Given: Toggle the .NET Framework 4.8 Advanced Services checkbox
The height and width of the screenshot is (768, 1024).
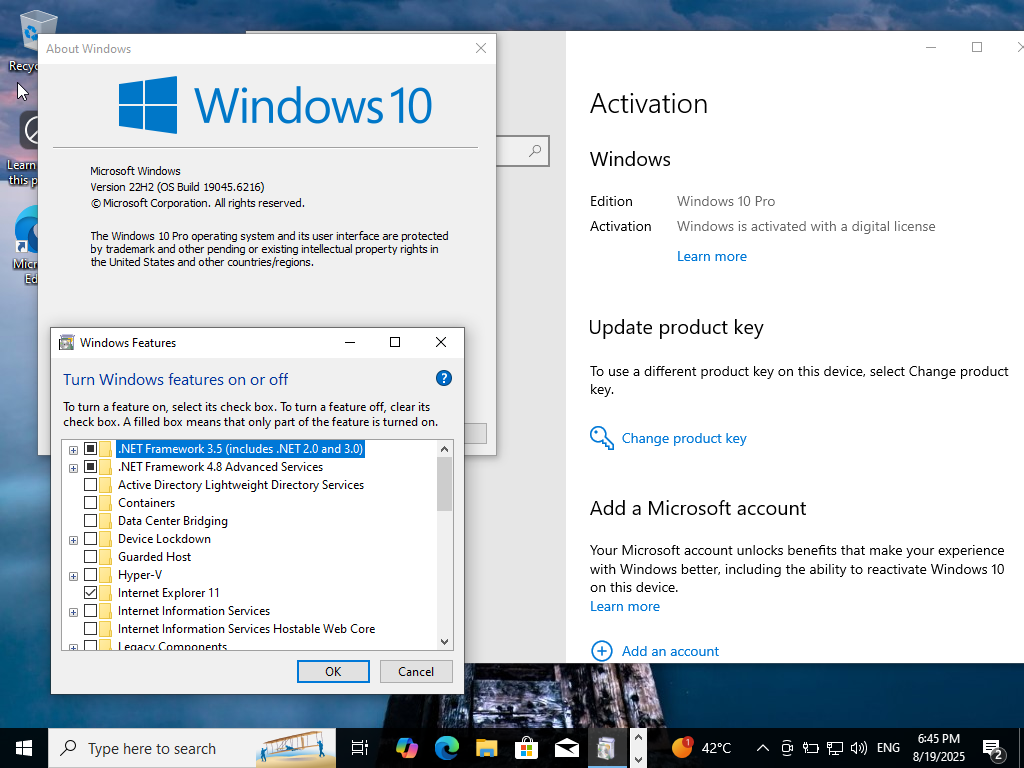Looking at the screenshot, I should [90, 467].
